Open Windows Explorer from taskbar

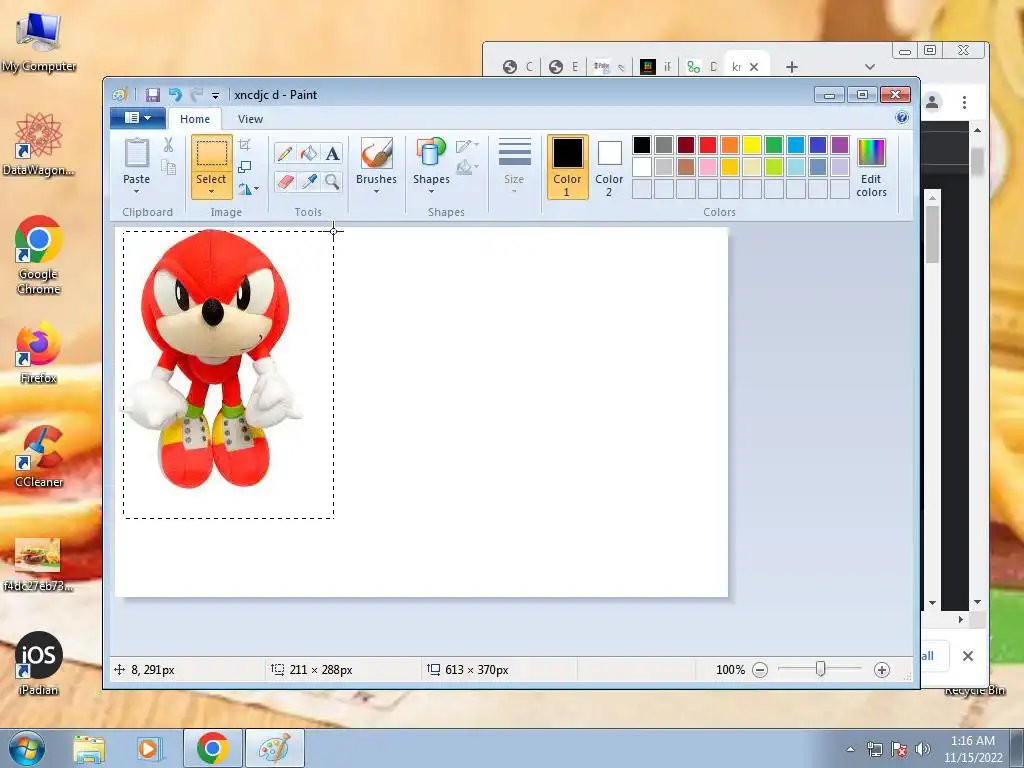pos(89,749)
